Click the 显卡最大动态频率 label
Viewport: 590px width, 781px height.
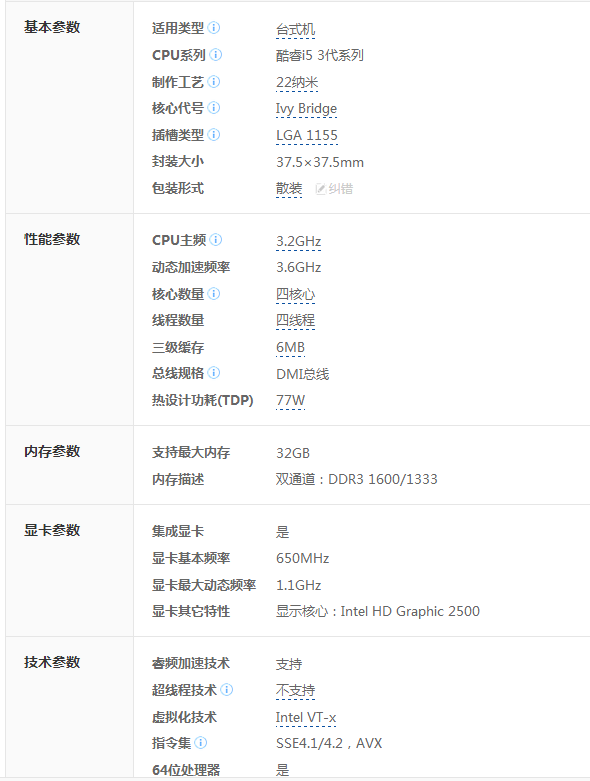(204, 585)
